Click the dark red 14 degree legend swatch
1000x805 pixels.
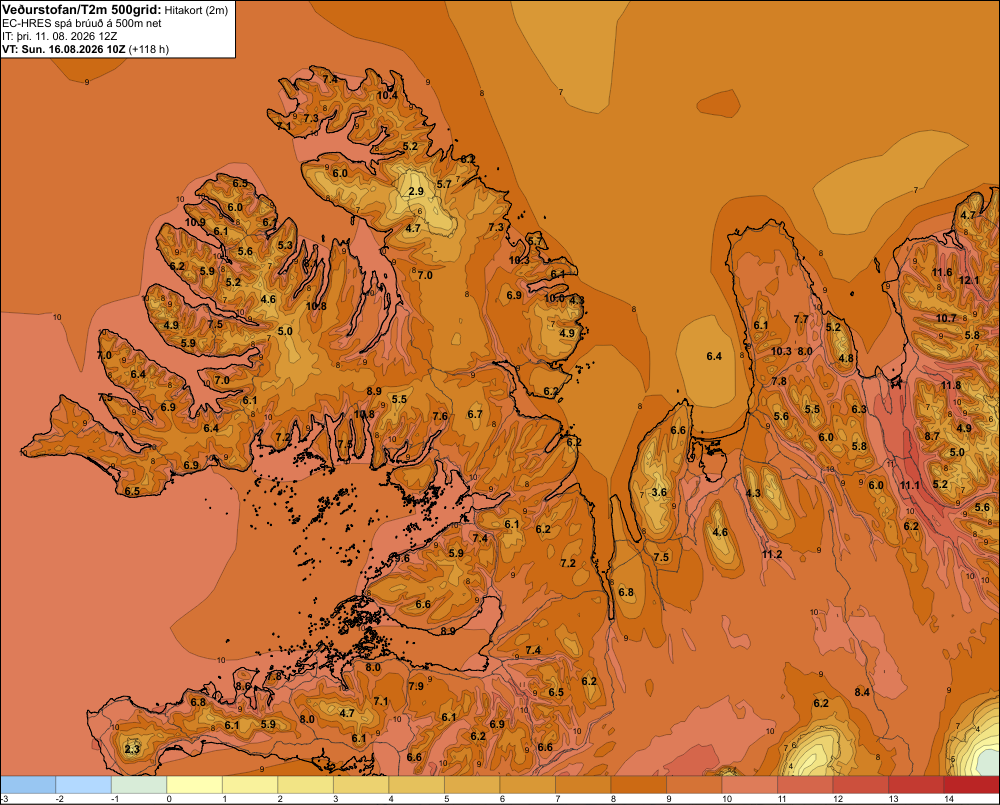pyautogui.click(x=971, y=785)
